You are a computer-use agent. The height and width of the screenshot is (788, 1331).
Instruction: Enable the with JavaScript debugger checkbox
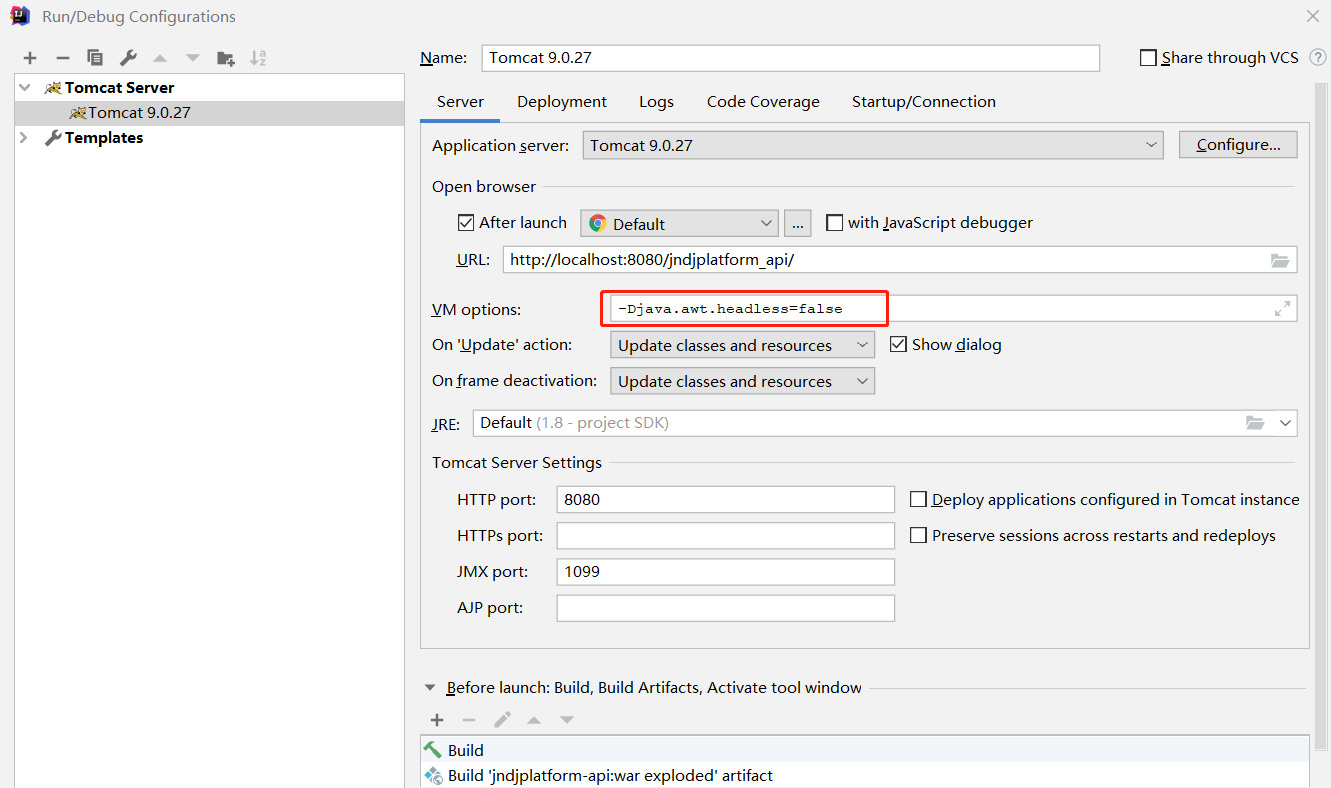834,223
